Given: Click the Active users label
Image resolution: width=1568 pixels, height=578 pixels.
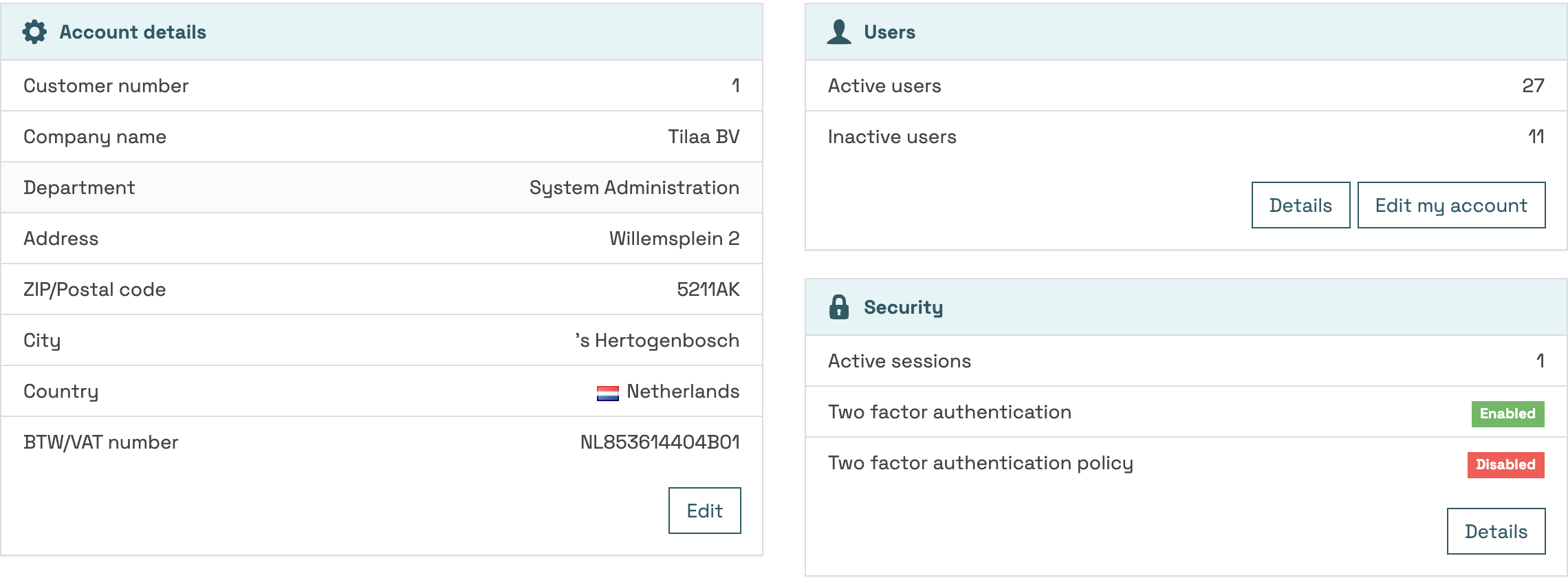Looking at the screenshot, I should pyautogui.click(x=884, y=85).
